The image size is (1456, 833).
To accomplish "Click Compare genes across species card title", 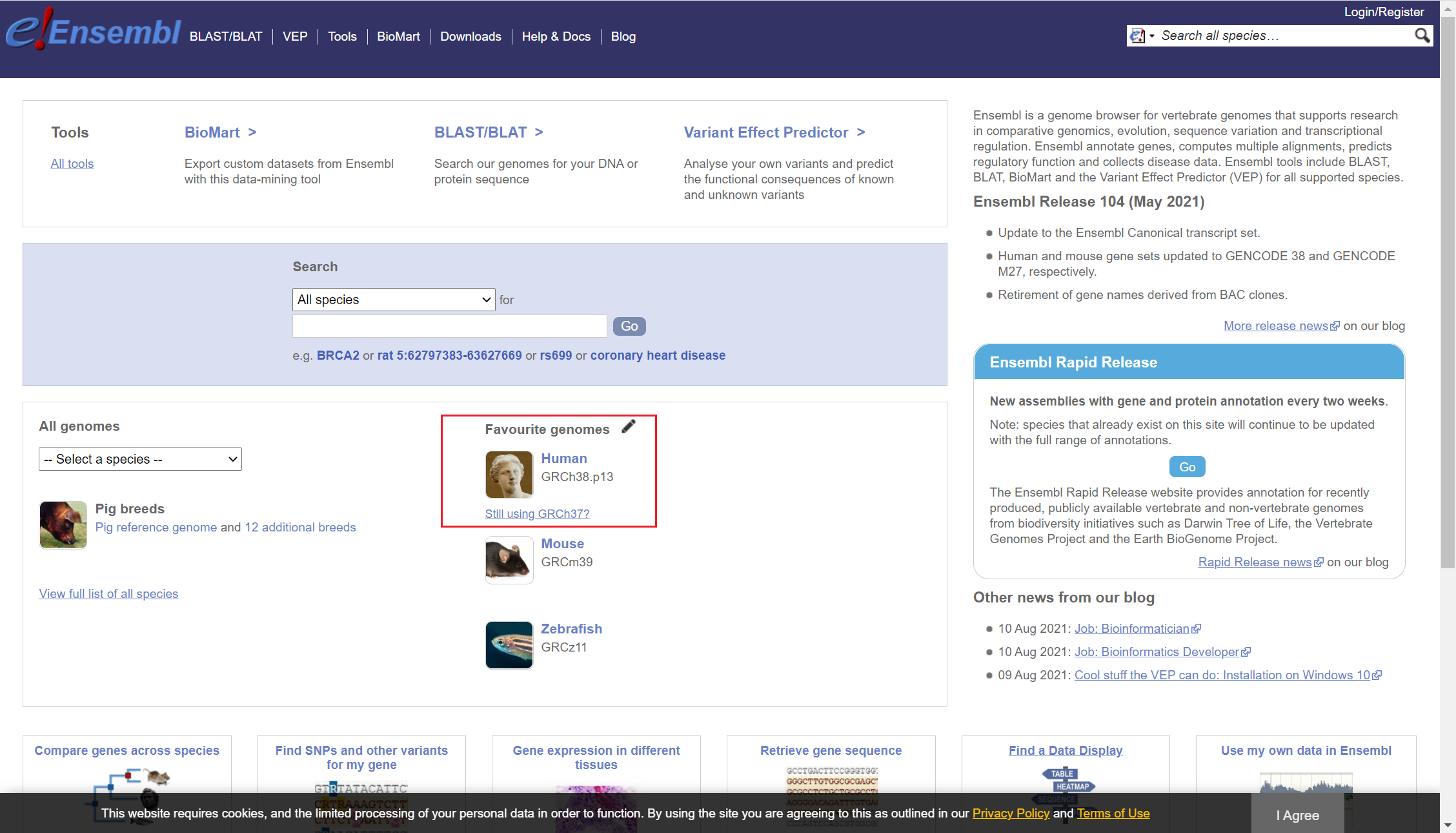I will (127, 751).
